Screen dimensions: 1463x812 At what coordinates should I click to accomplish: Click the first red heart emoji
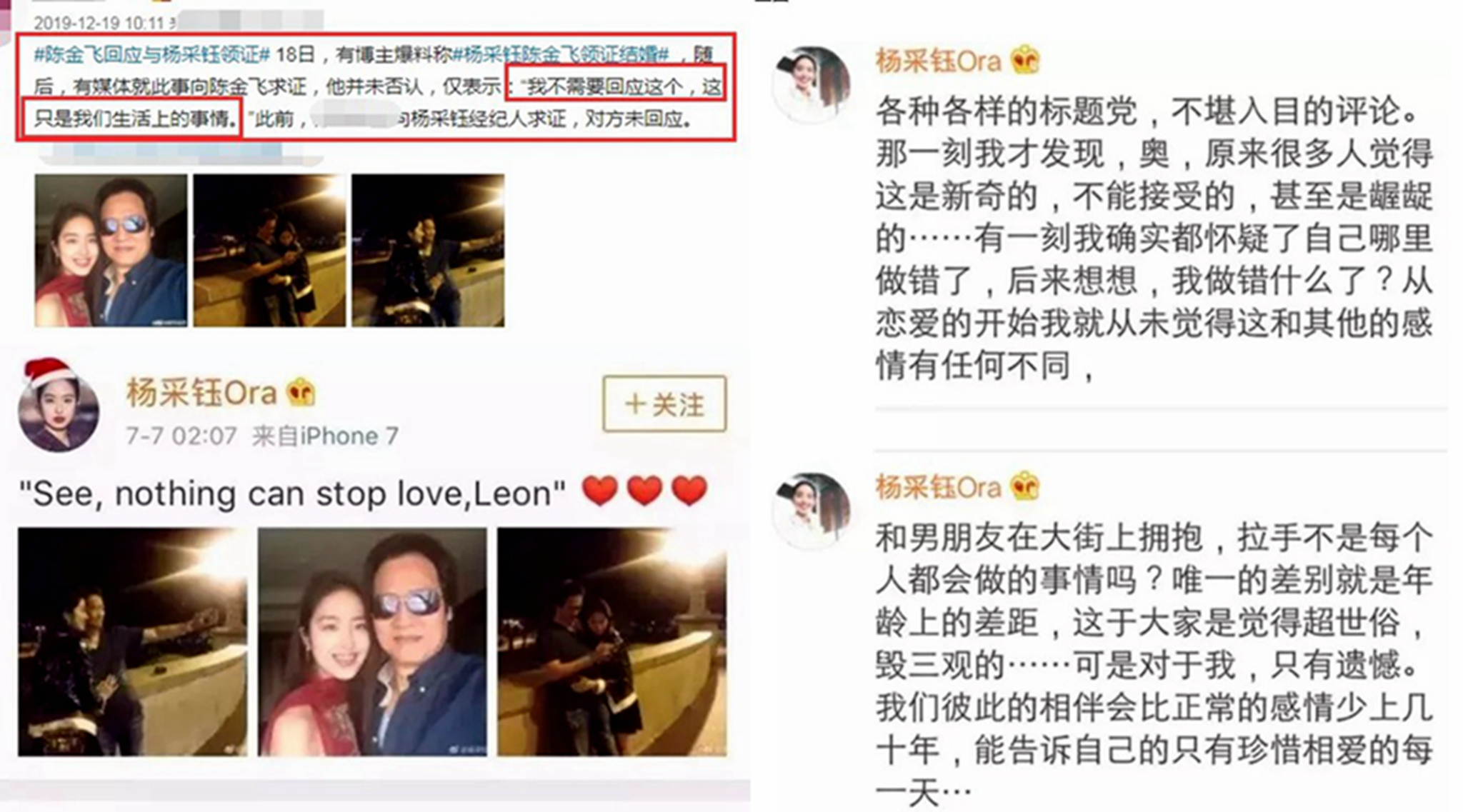click(x=599, y=492)
